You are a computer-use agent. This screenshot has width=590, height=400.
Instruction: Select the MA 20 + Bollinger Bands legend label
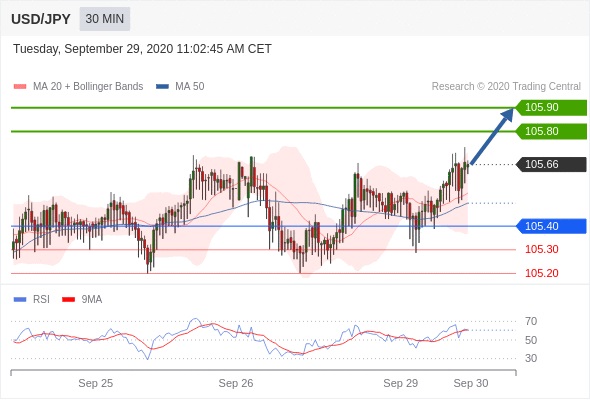click(88, 87)
